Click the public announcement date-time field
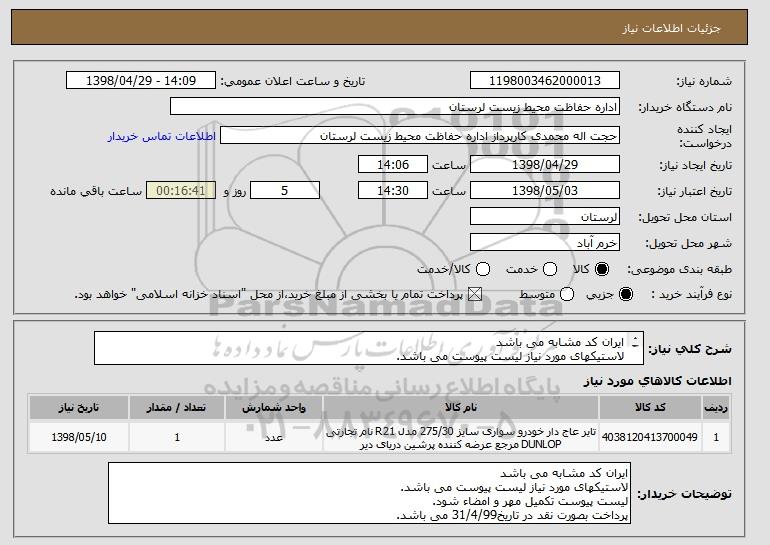 click(141, 81)
